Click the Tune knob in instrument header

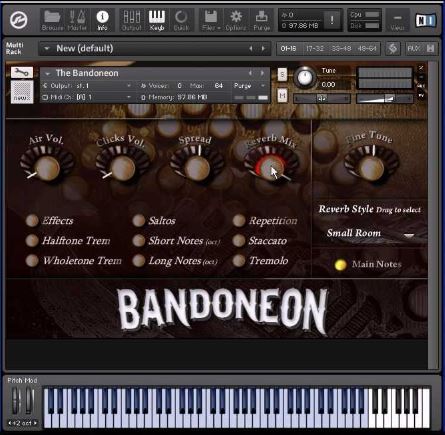tap(304, 77)
